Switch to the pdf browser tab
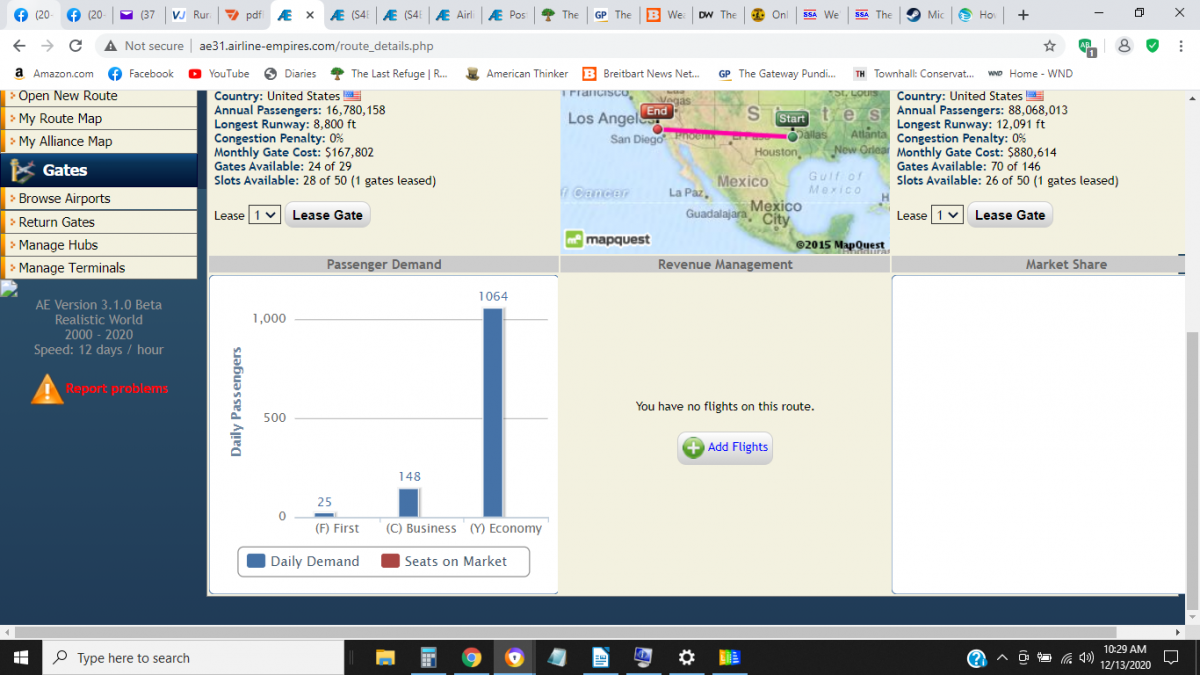The image size is (1200, 675). point(243,15)
